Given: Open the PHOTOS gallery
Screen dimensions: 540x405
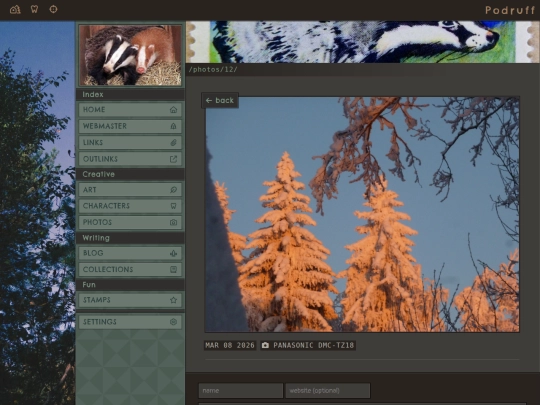Looking at the screenshot, I should [130, 222].
